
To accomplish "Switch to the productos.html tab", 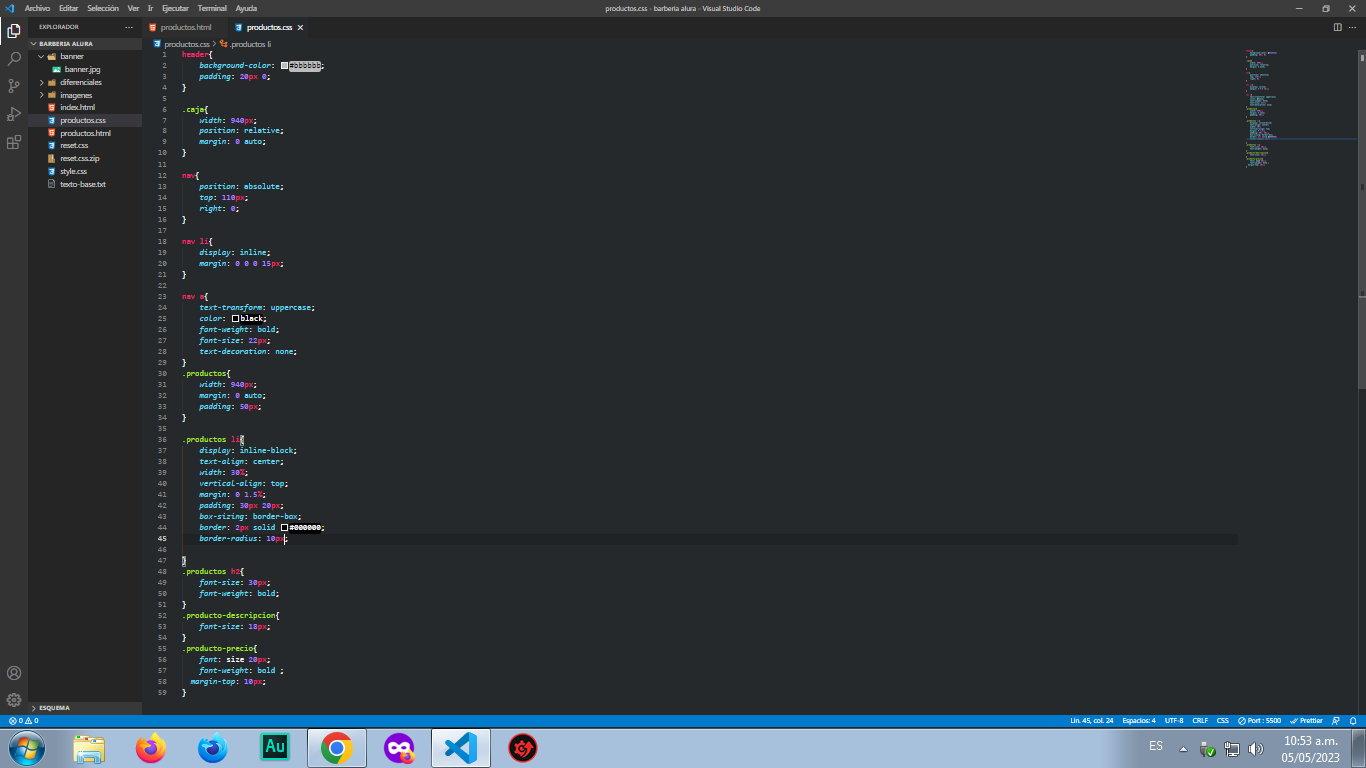I will [x=185, y=28].
